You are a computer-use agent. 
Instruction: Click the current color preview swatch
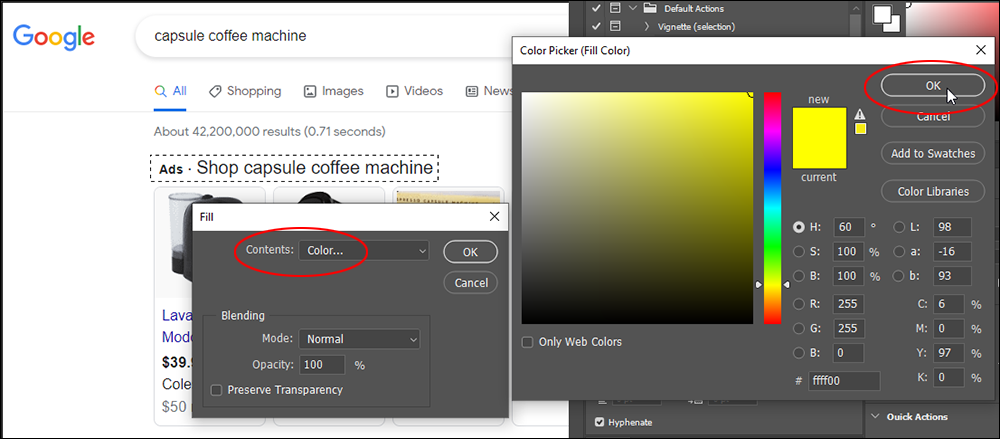pos(820,153)
